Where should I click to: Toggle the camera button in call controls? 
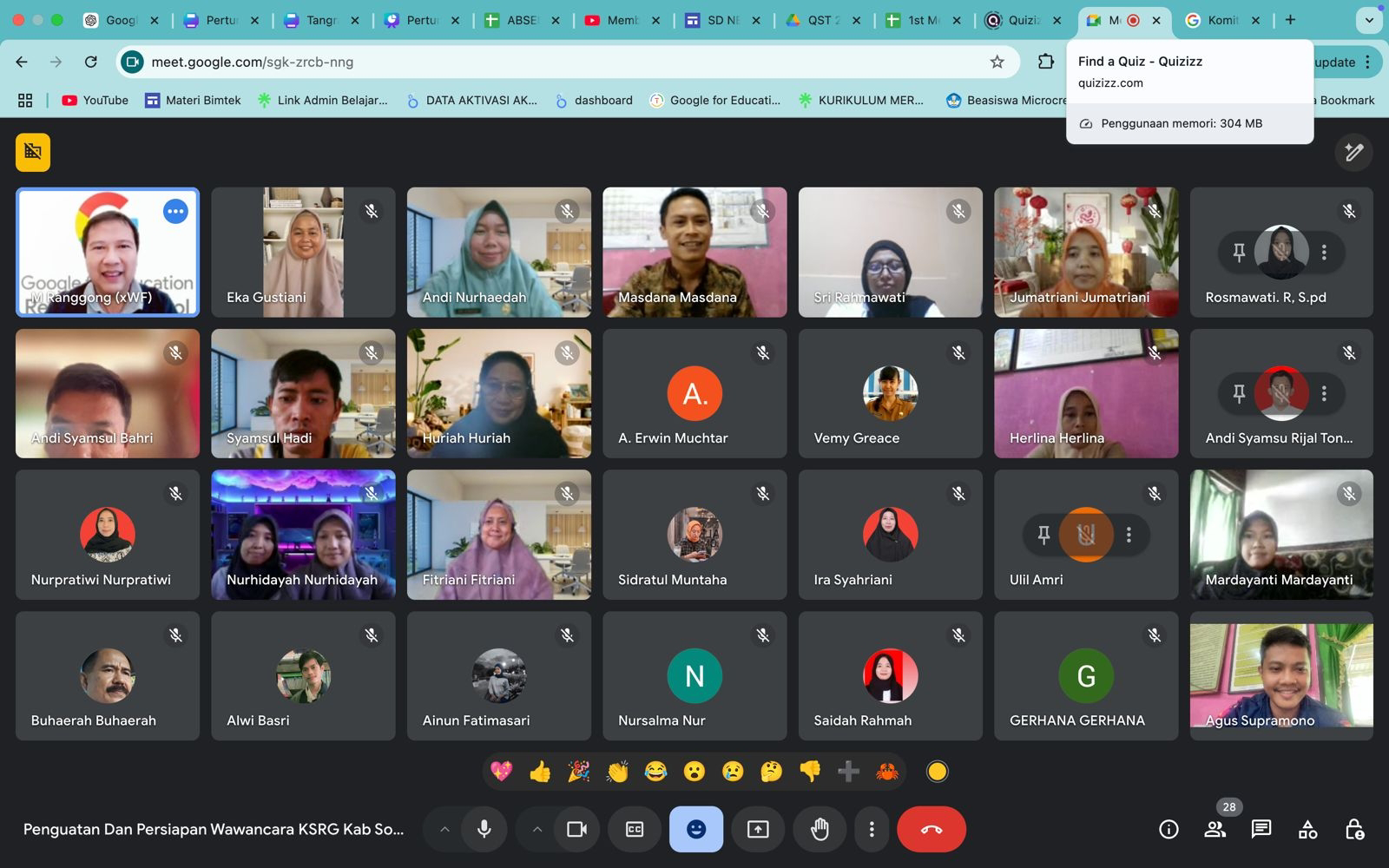(x=576, y=829)
